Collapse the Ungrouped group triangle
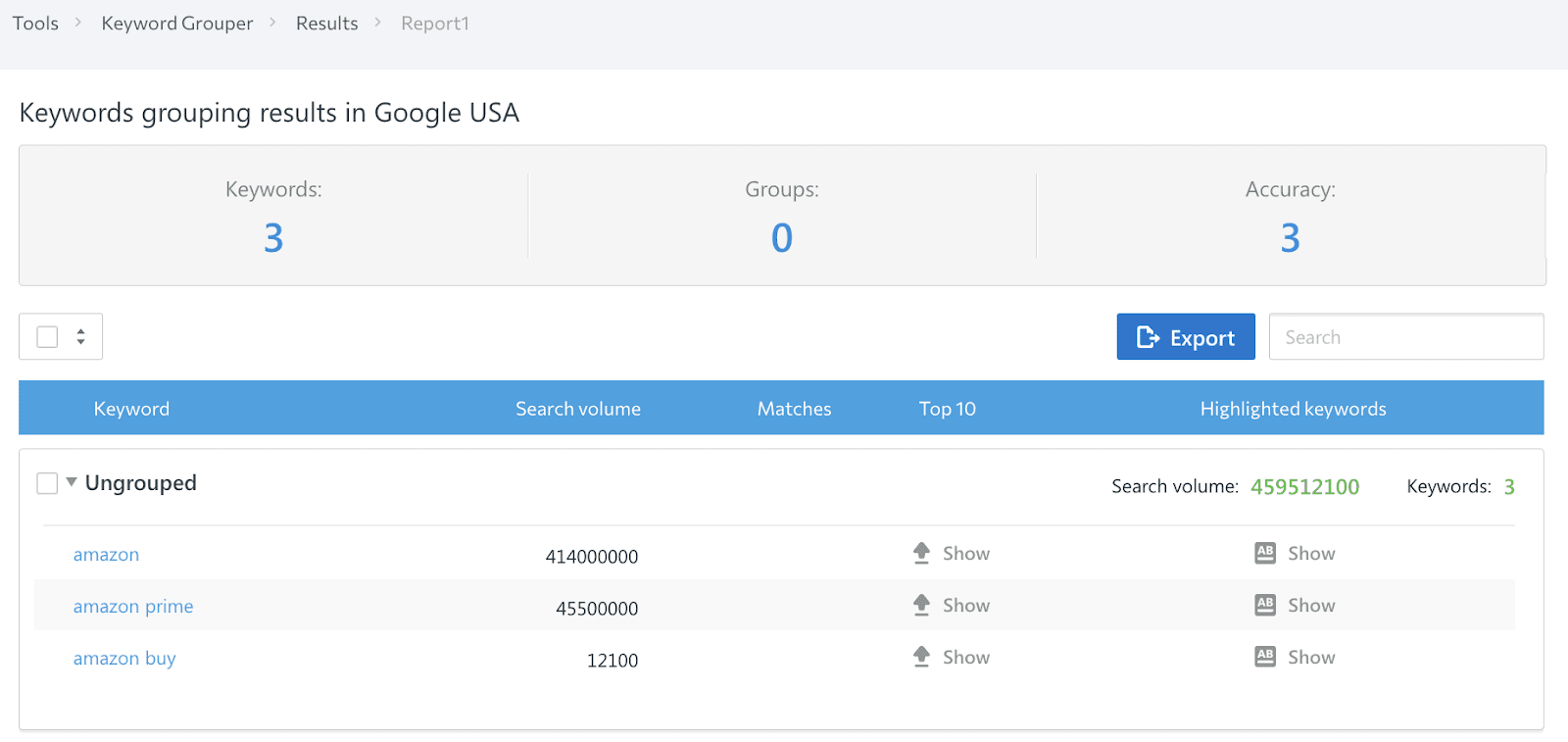Viewport: 1568px width, 742px height. tap(72, 482)
